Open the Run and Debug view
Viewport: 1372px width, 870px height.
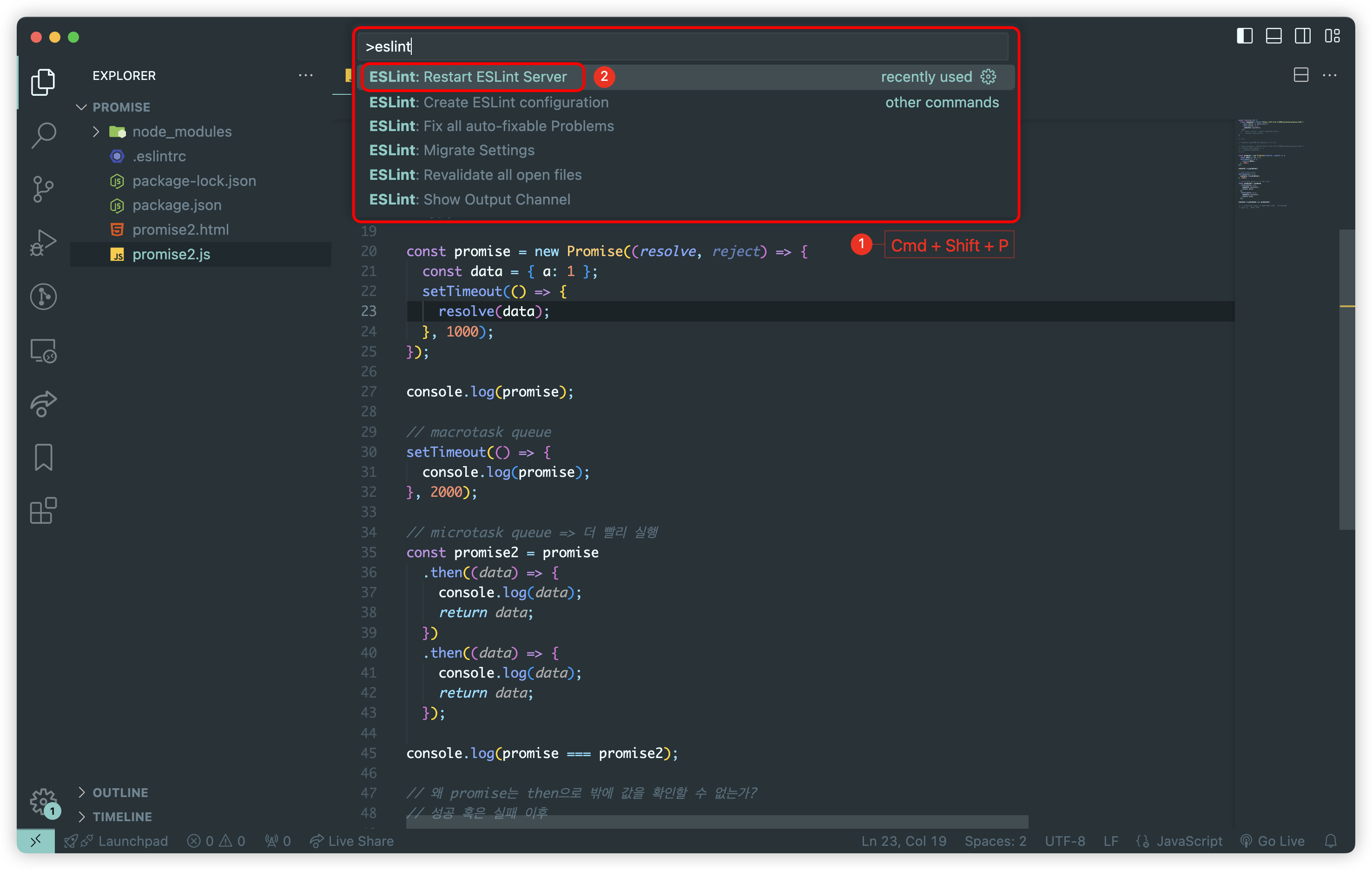pos(43,243)
